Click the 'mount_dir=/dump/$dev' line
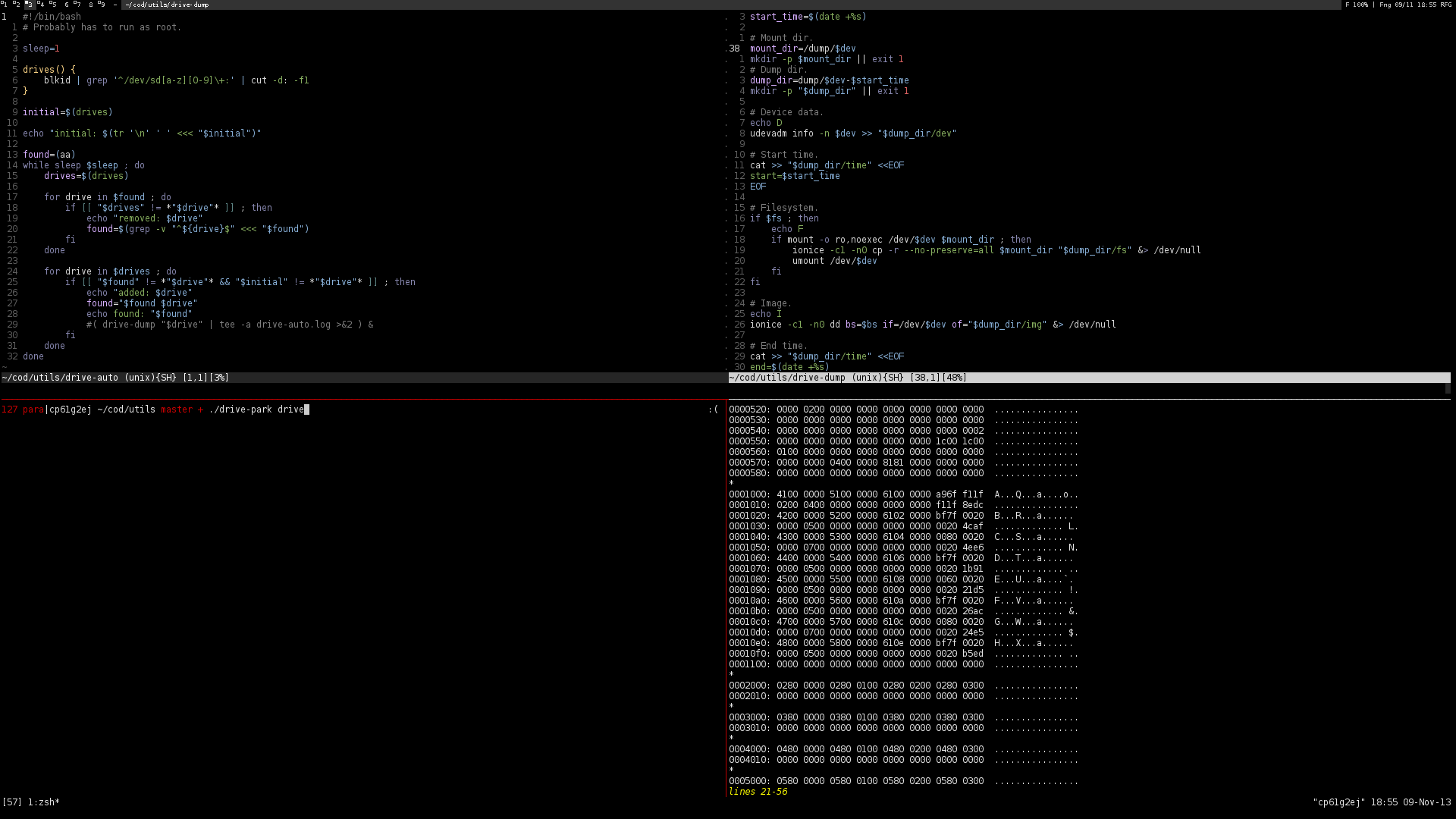The width and height of the screenshot is (1456, 819). pyautogui.click(x=802, y=49)
